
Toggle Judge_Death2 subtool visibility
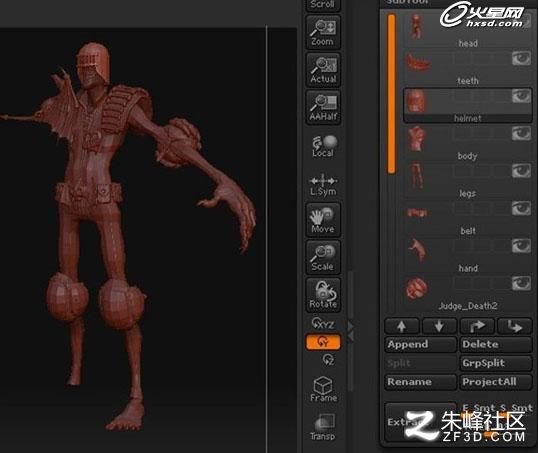[x=521, y=283]
